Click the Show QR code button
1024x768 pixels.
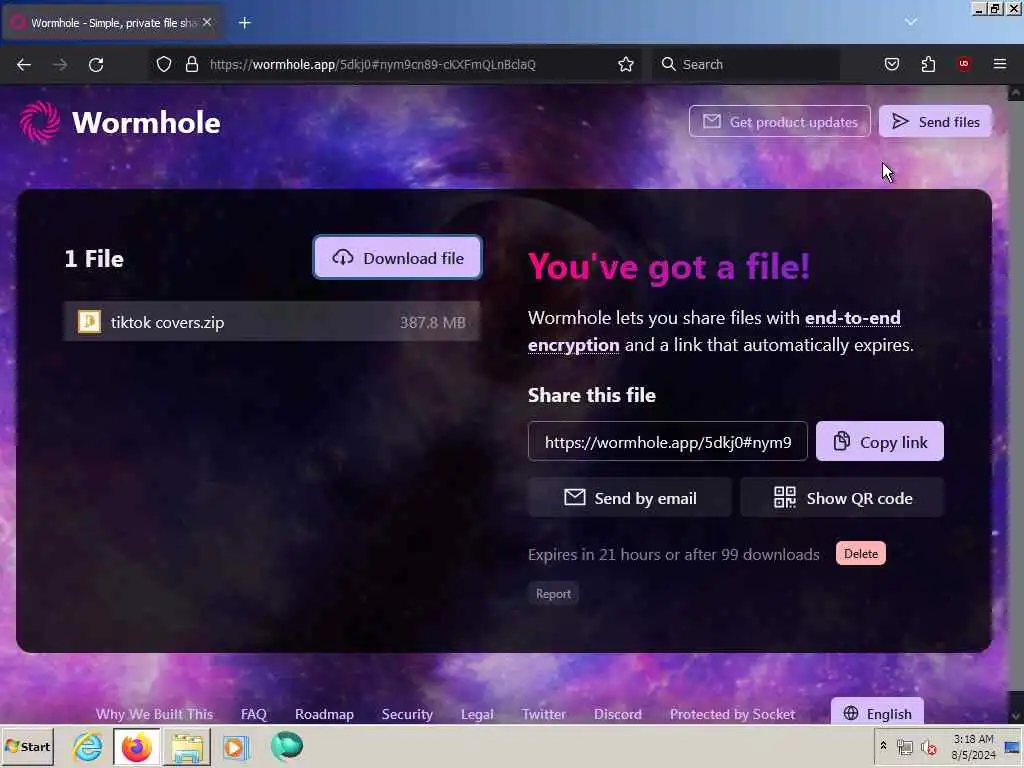tap(842, 498)
